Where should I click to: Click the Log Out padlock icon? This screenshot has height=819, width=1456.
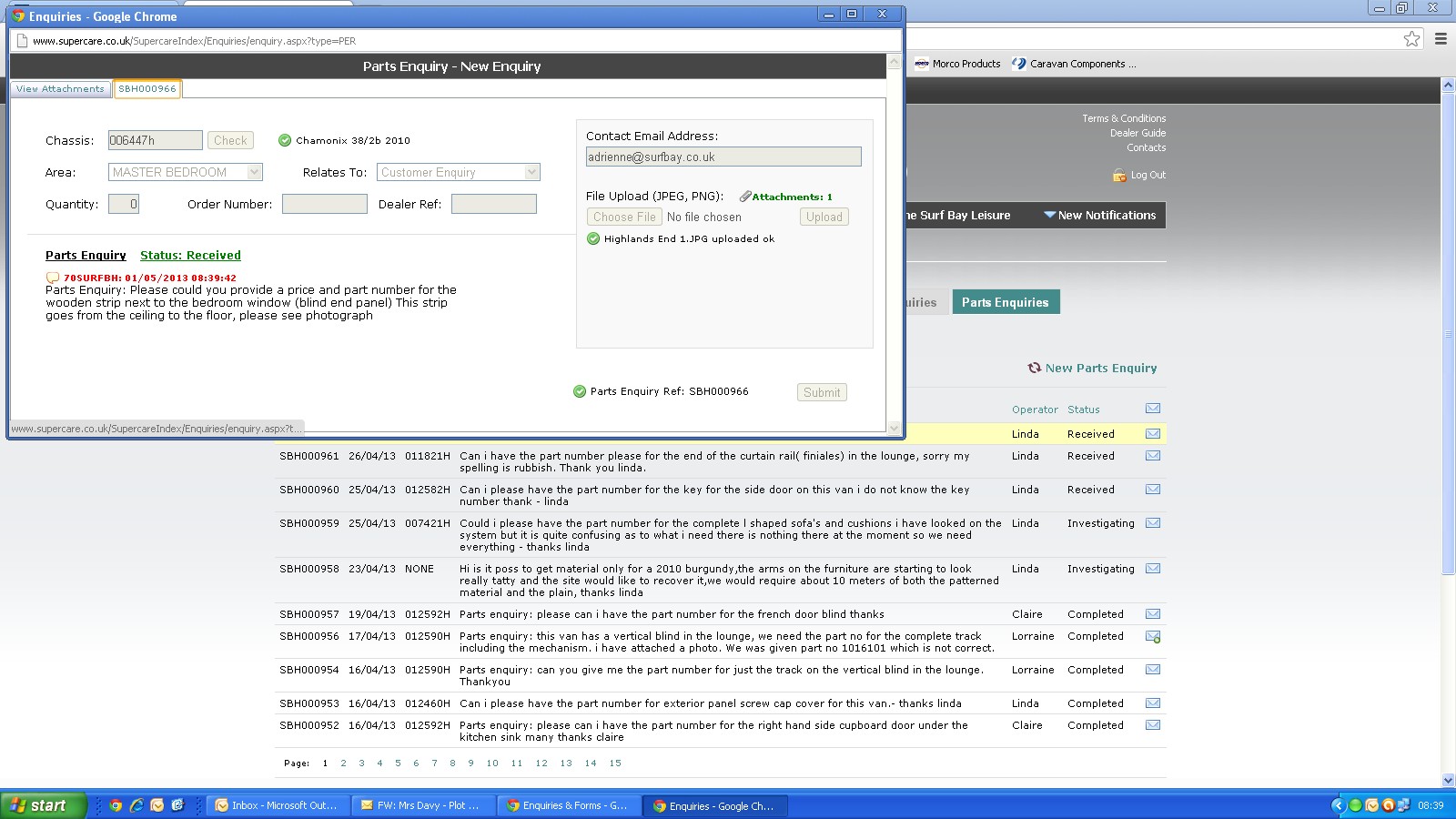[x=1119, y=176]
